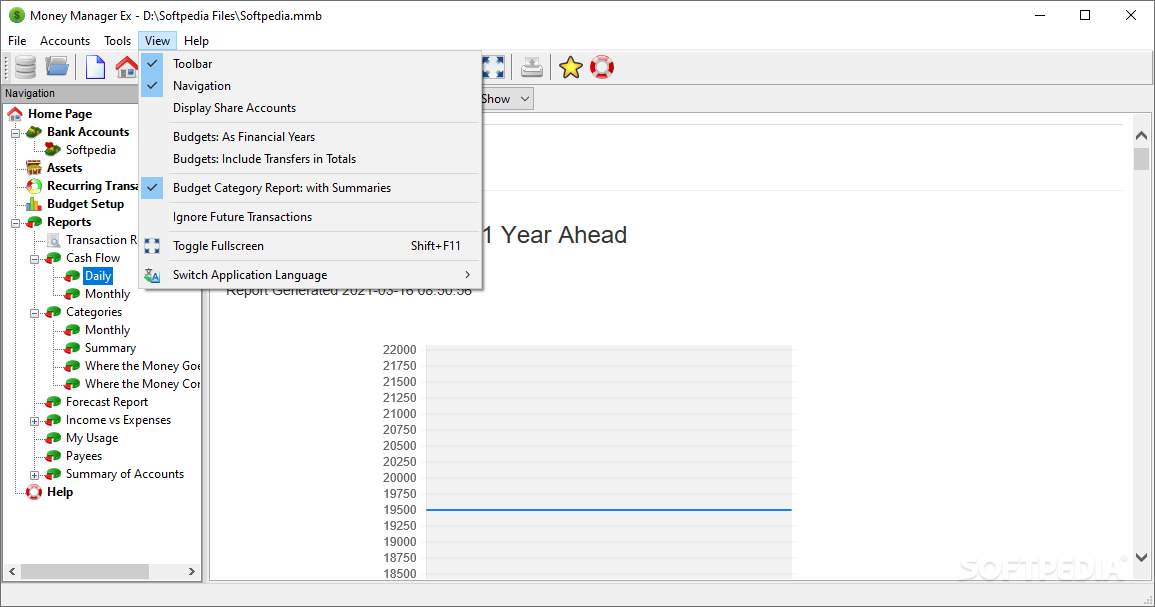The width and height of the screenshot is (1155, 607).
Task: Disable Budget Category Report: with Summaries
Action: click(311, 188)
